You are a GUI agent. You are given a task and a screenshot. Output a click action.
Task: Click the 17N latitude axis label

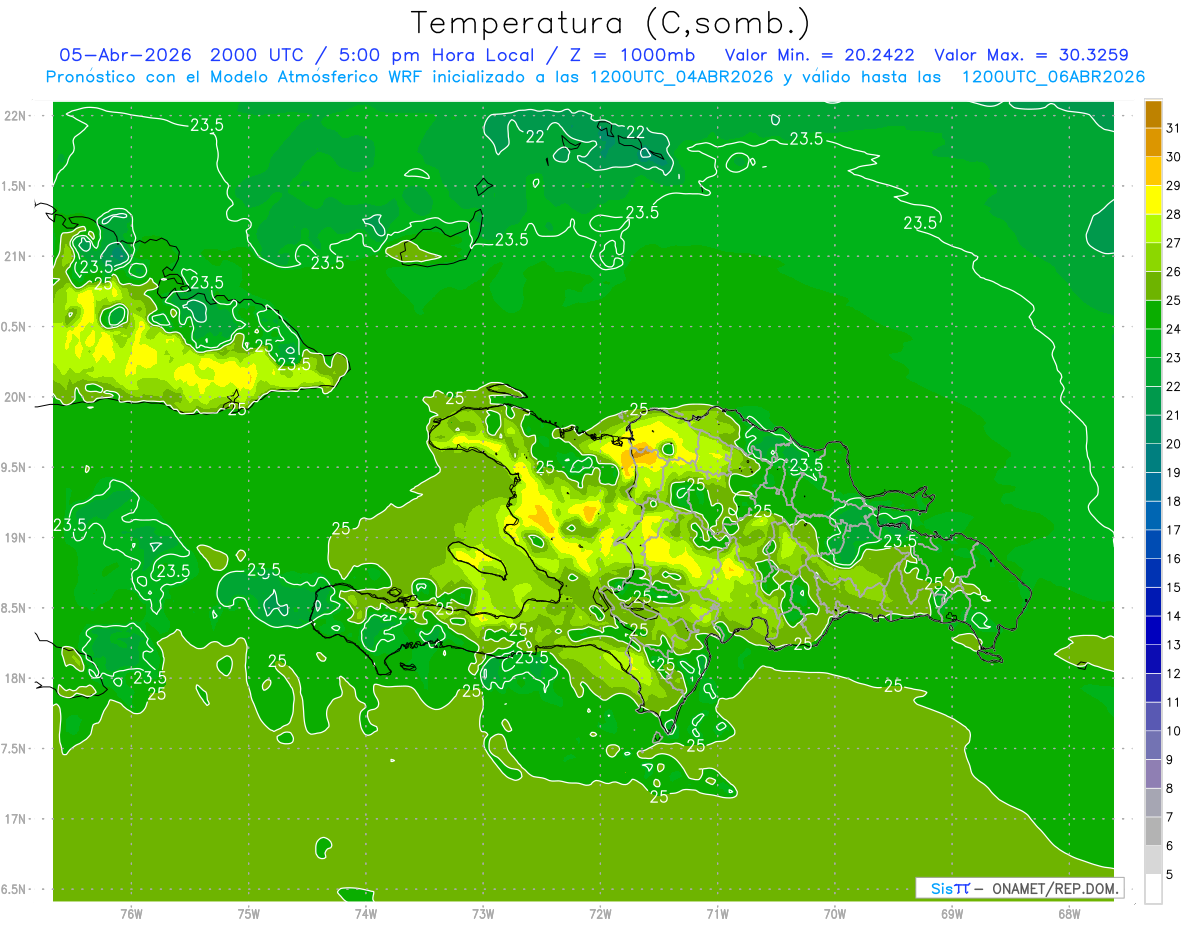pos(17,819)
